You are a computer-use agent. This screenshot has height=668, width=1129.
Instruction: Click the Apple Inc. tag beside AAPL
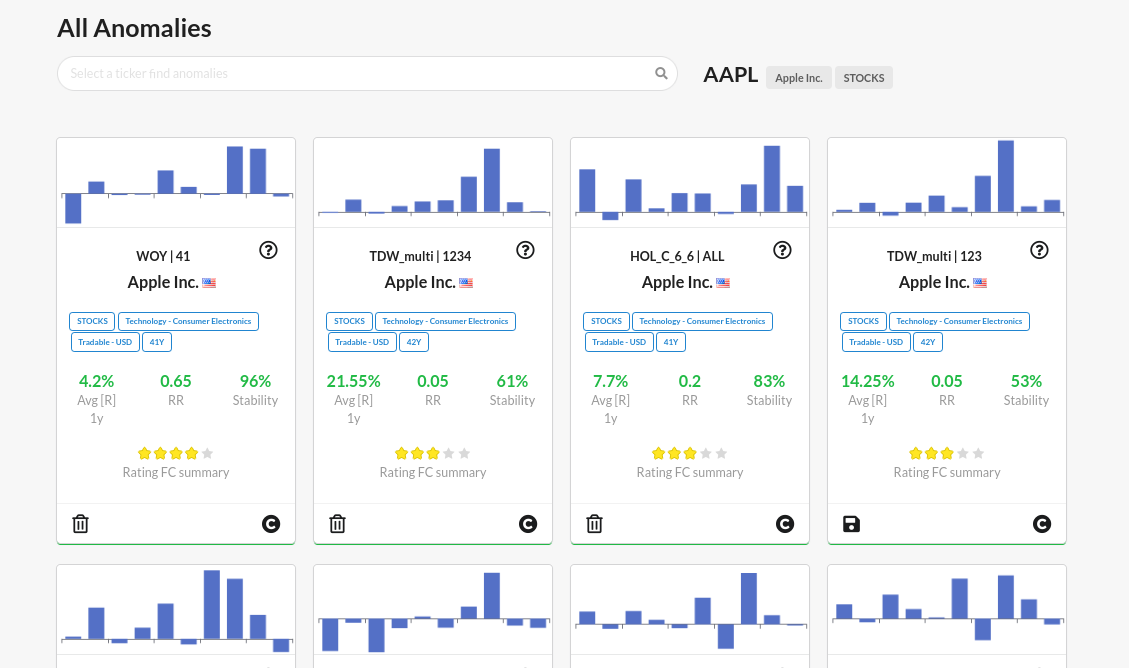click(799, 78)
